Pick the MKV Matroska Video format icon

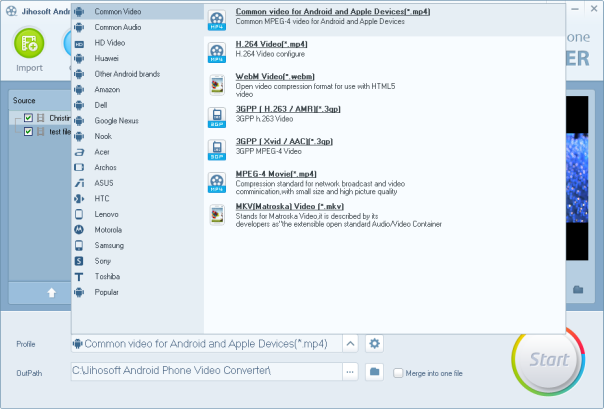(216, 213)
